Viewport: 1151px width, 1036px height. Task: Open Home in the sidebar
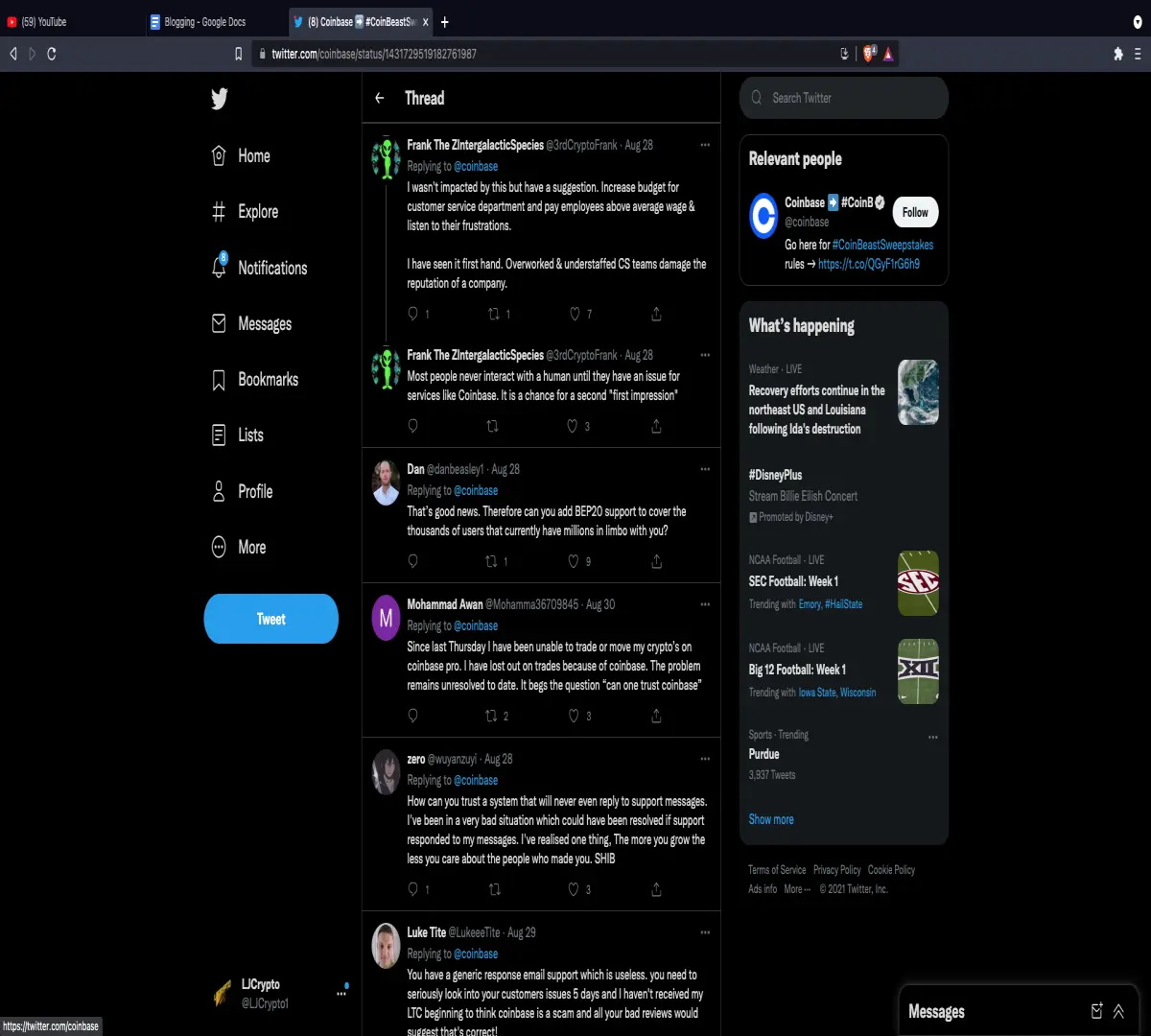241,155
